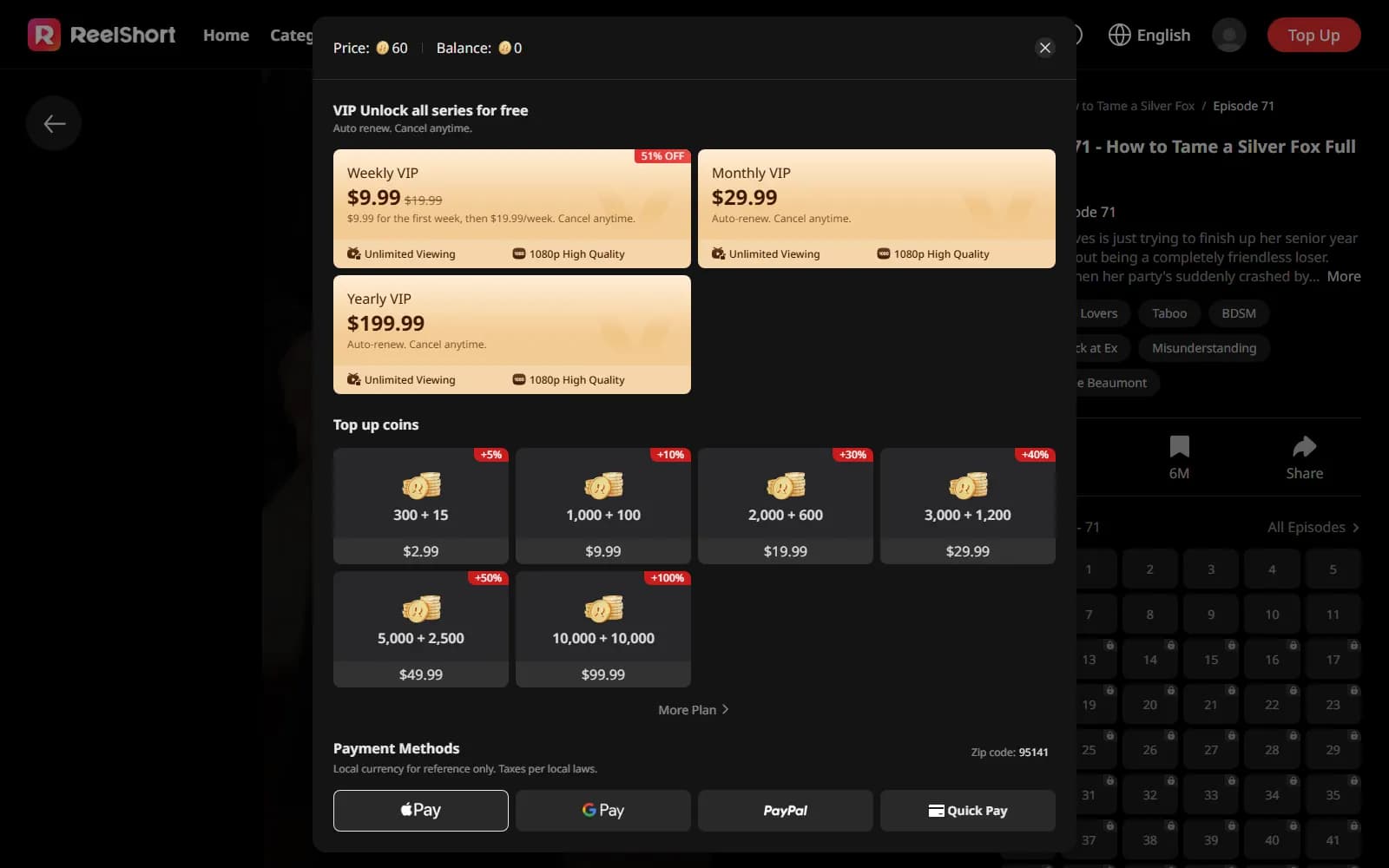Jump to locked episode 34
Image resolution: width=1389 pixels, height=868 pixels.
click(x=1272, y=795)
